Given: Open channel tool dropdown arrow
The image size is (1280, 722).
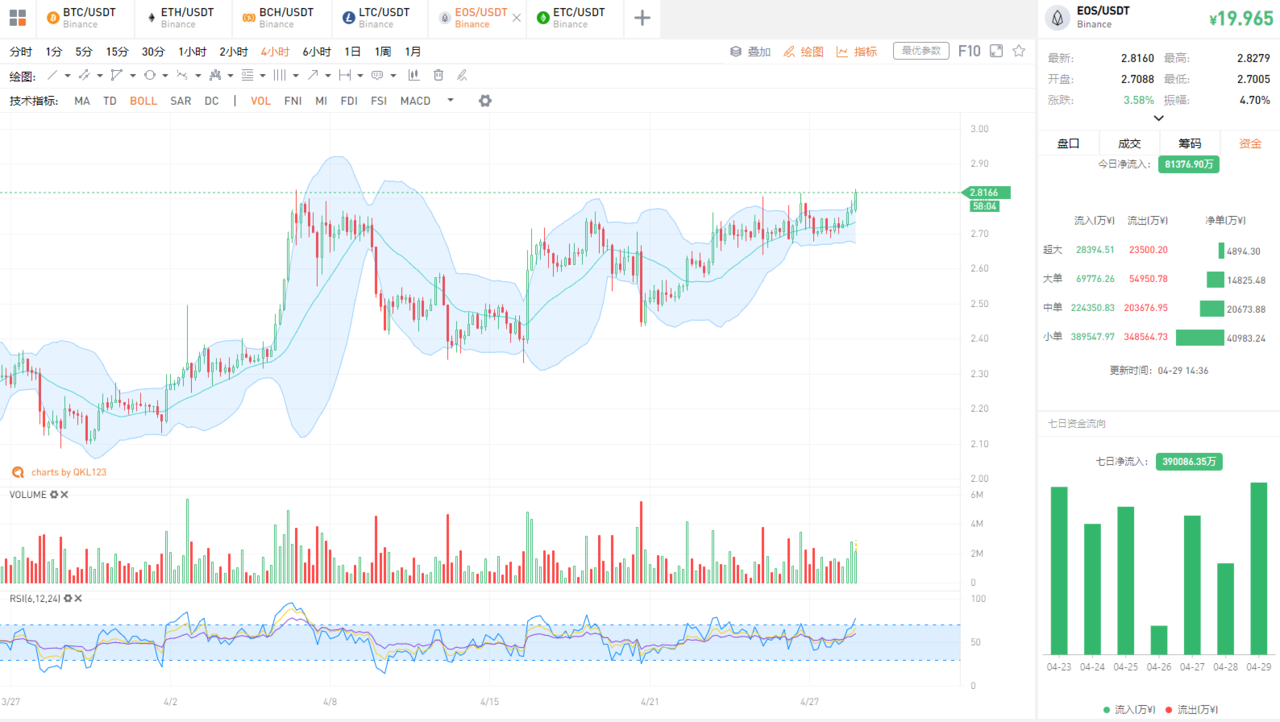Looking at the screenshot, I should [x=100, y=76].
